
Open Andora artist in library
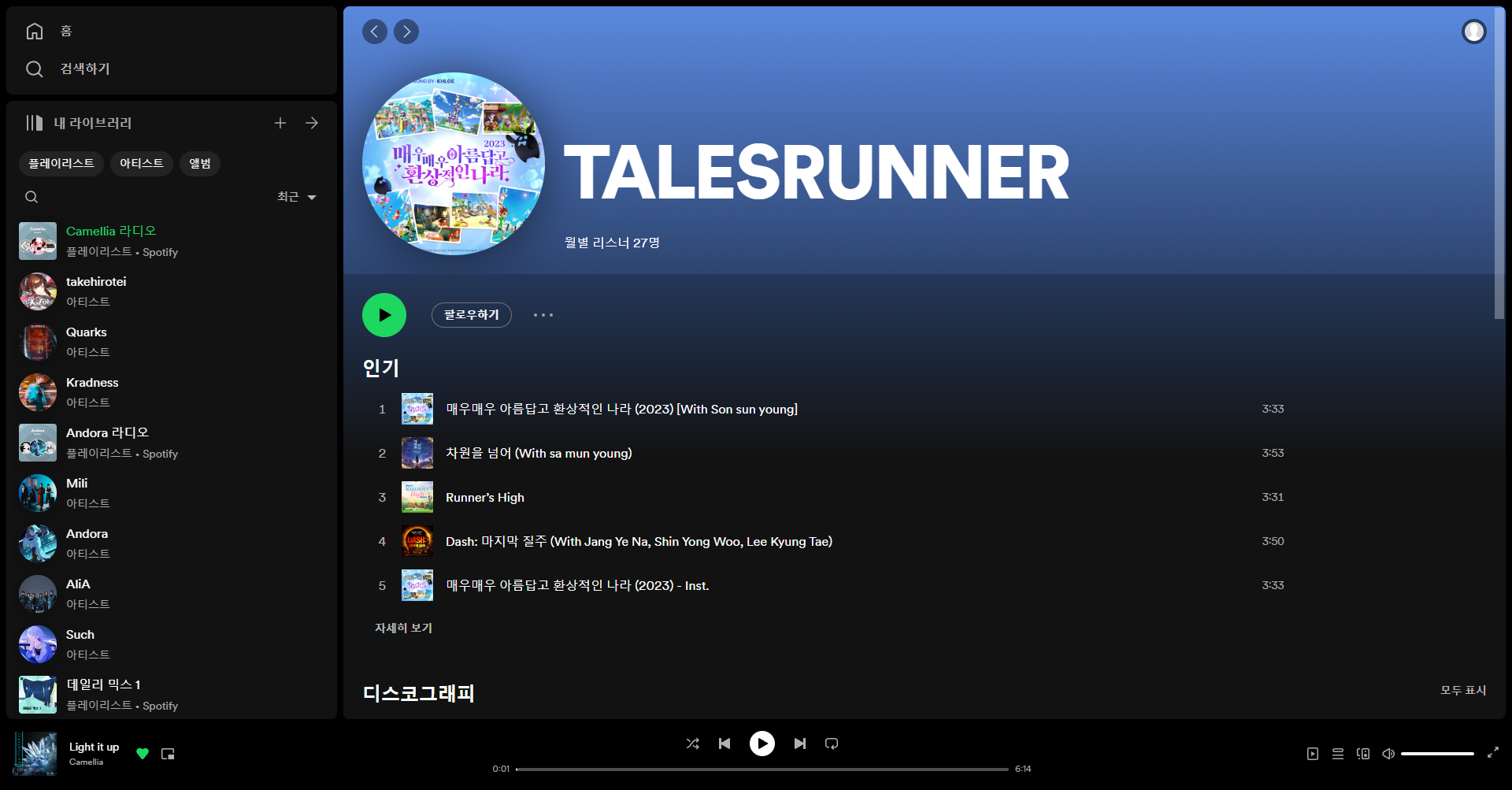point(172,543)
